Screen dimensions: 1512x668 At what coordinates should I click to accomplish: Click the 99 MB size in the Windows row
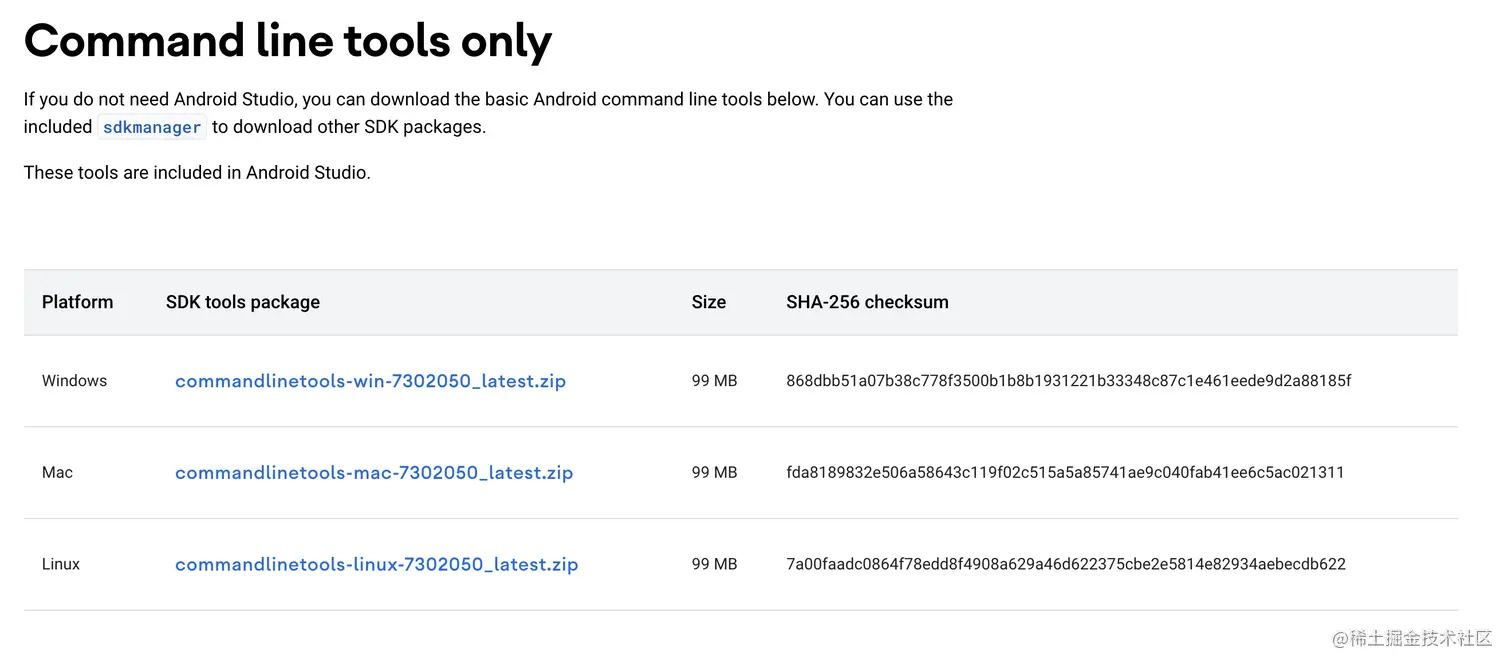(x=714, y=381)
